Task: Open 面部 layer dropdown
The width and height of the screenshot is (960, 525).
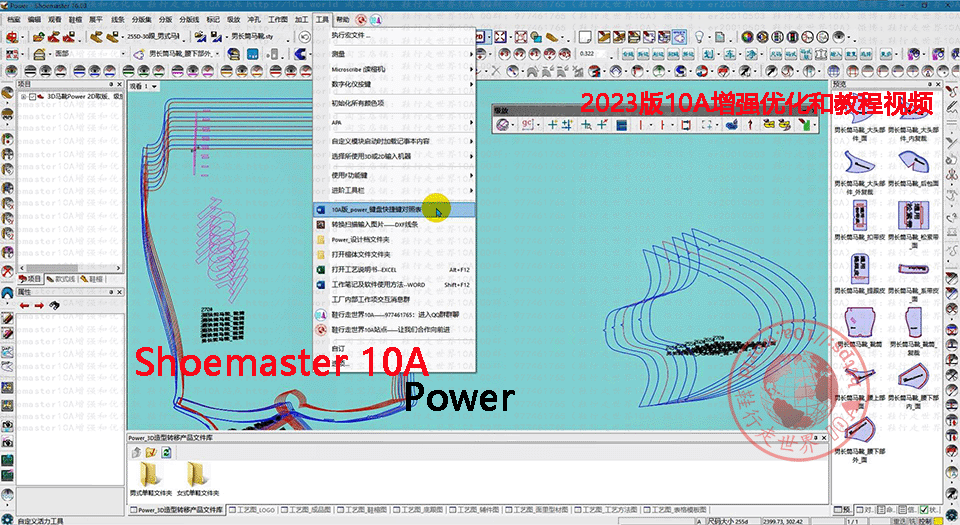Action: [123, 54]
